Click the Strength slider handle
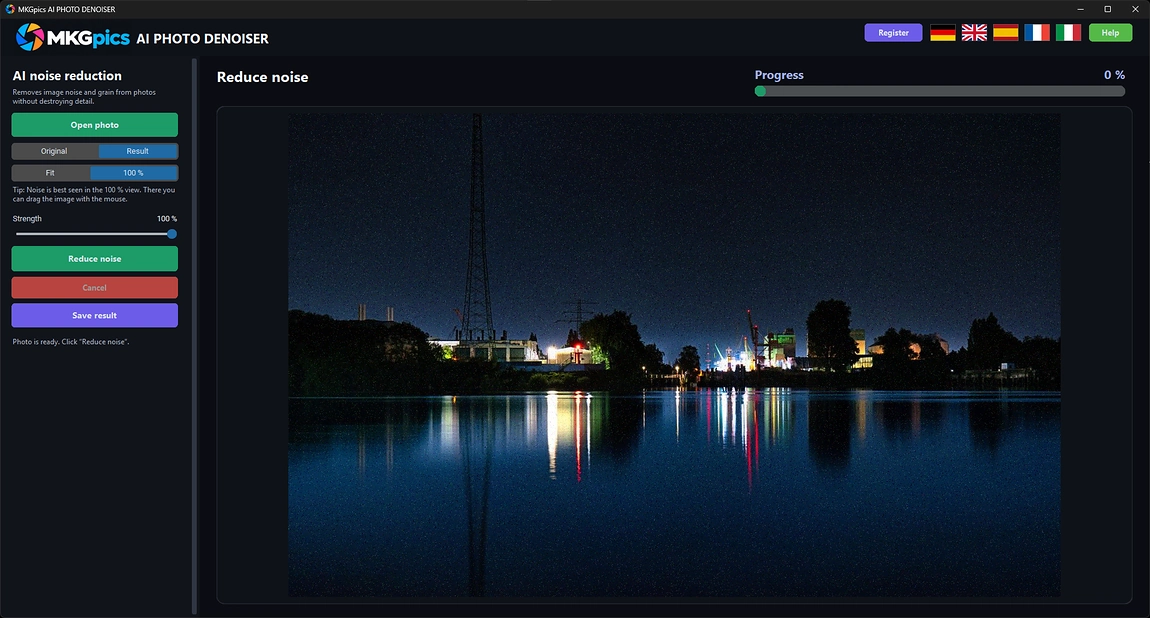The image size is (1150, 618). point(172,234)
